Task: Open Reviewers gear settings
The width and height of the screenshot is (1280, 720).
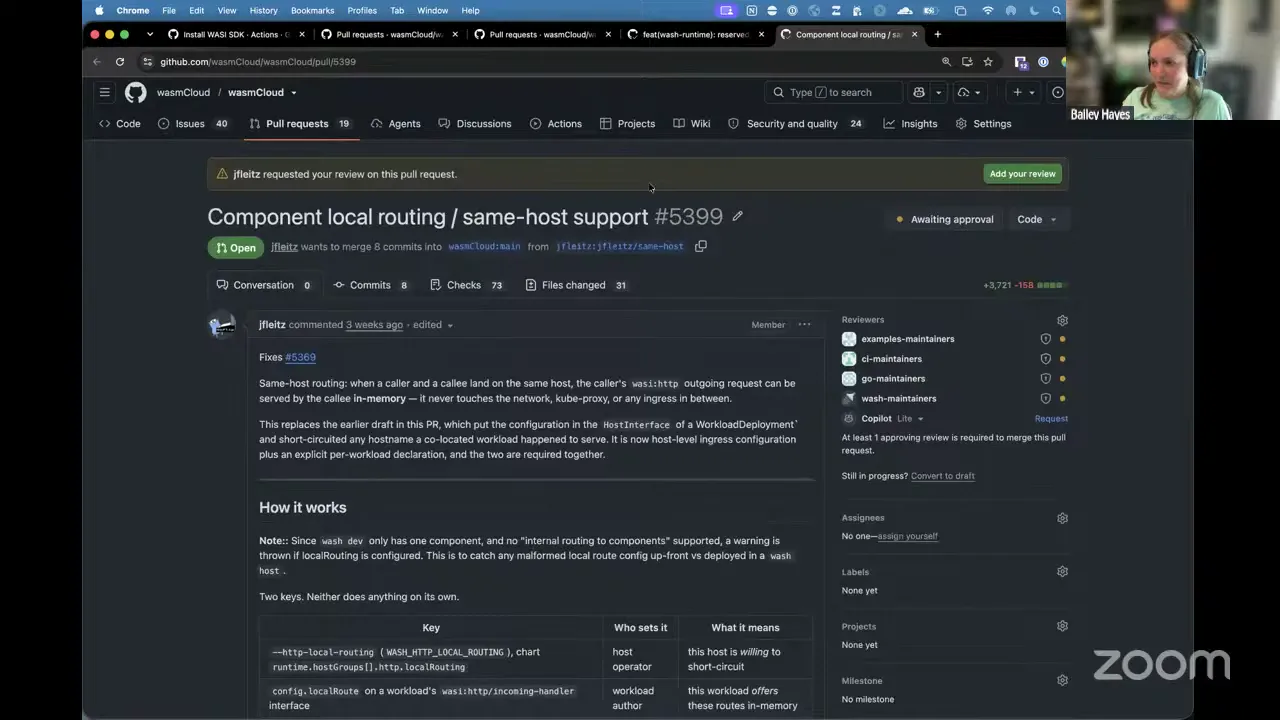Action: (x=1062, y=320)
